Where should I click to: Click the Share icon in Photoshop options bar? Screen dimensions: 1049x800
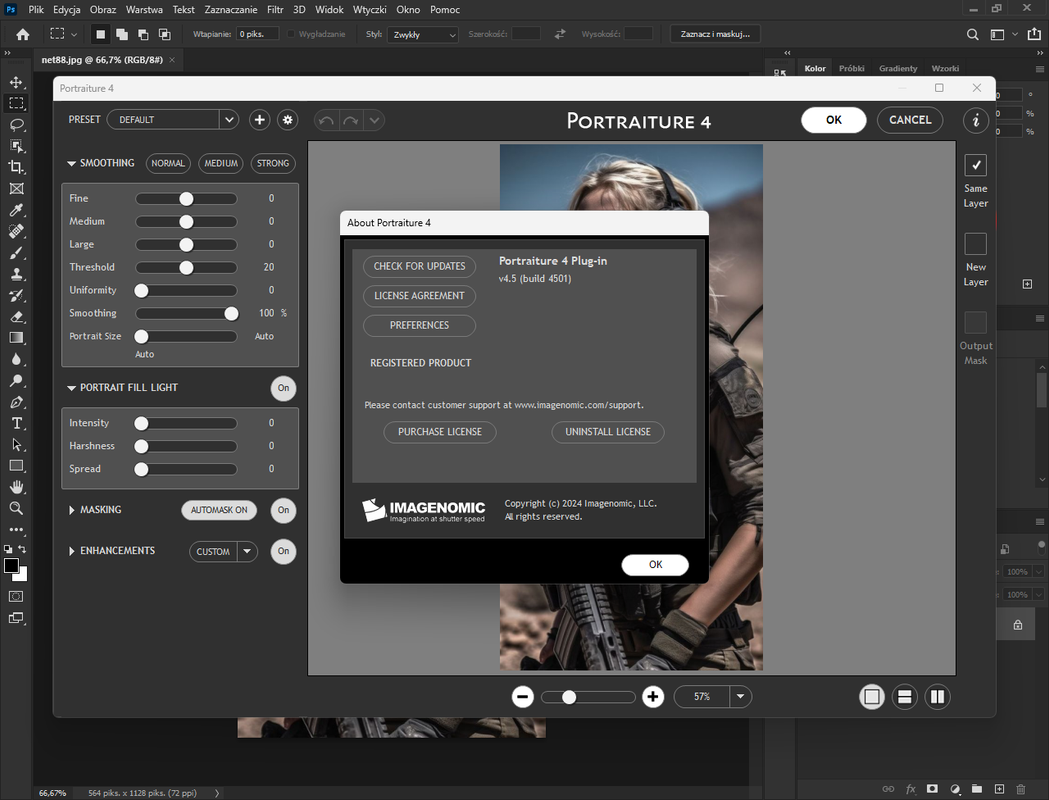coord(1034,34)
